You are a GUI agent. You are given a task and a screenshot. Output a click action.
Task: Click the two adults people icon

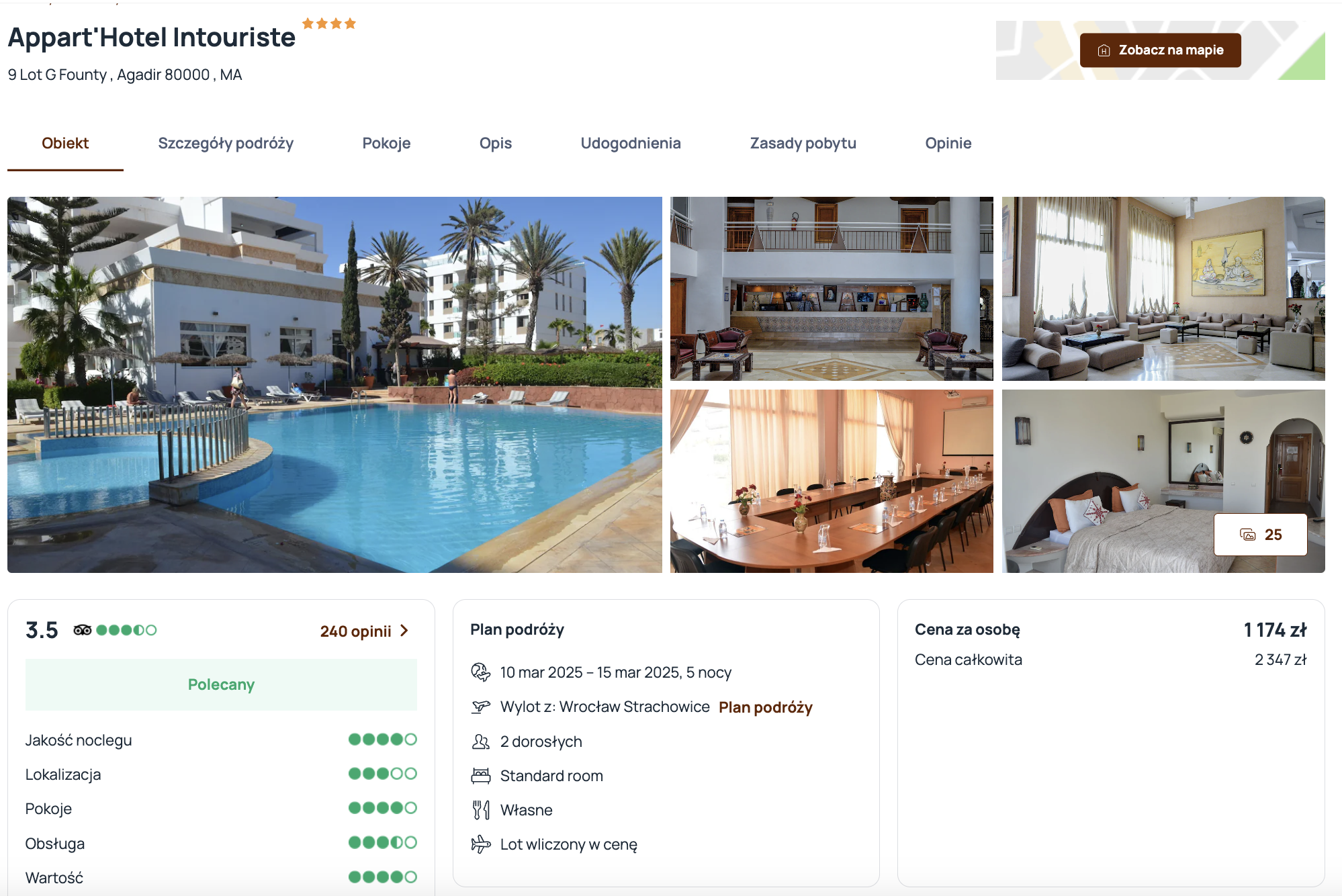point(481,742)
